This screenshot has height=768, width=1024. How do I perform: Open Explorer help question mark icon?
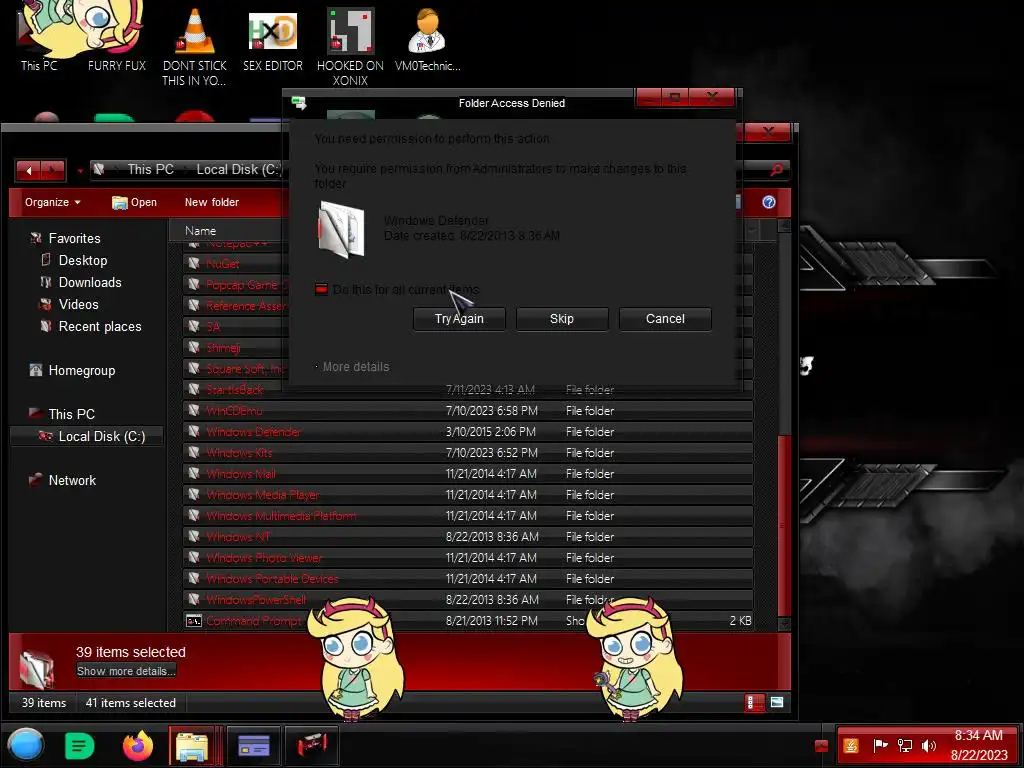click(769, 202)
